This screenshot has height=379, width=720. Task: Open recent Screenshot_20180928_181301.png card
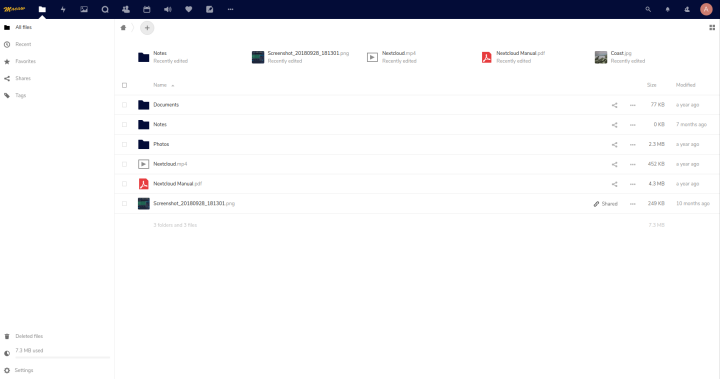click(x=300, y=57)
